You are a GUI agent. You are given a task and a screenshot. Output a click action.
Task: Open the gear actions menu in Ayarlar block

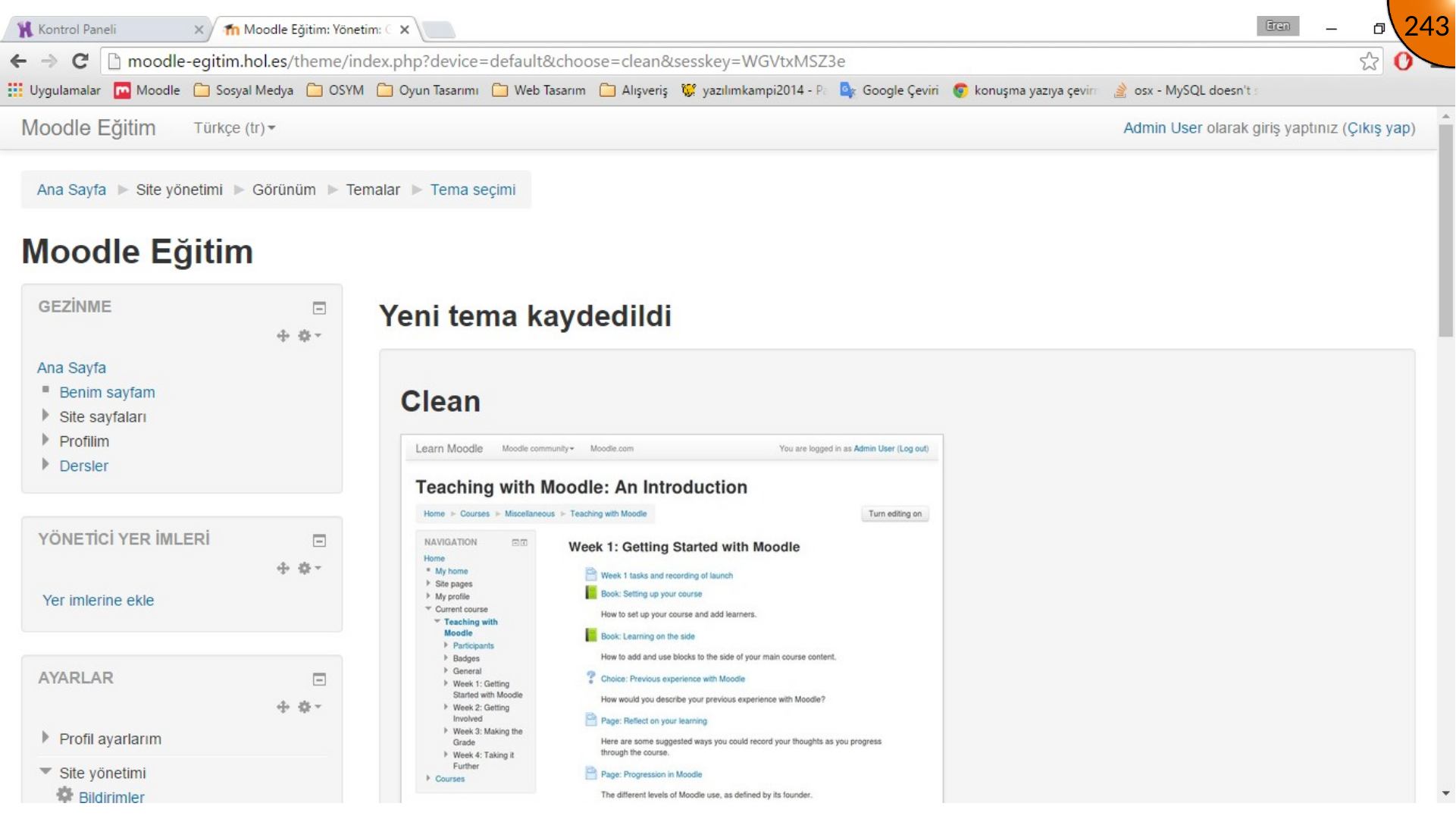click(x=309, y=707)
